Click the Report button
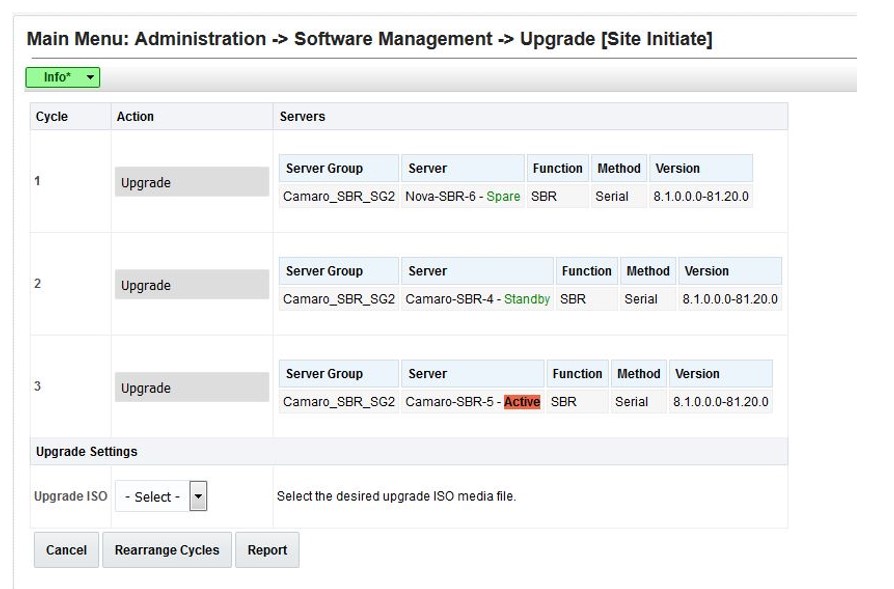The width and height of the screenshot is (894, 589). point(267,550)
